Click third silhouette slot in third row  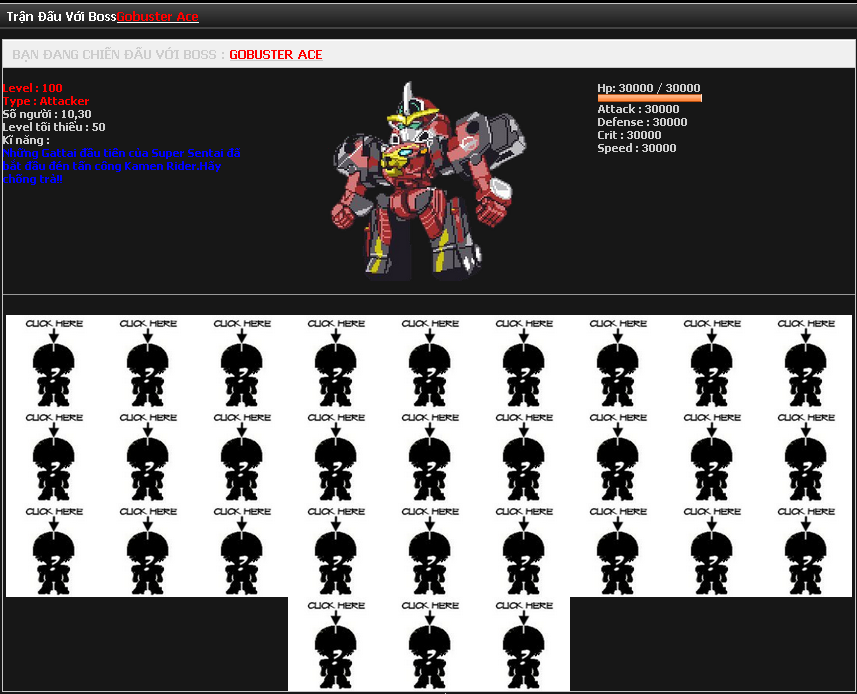coord(242,550)
